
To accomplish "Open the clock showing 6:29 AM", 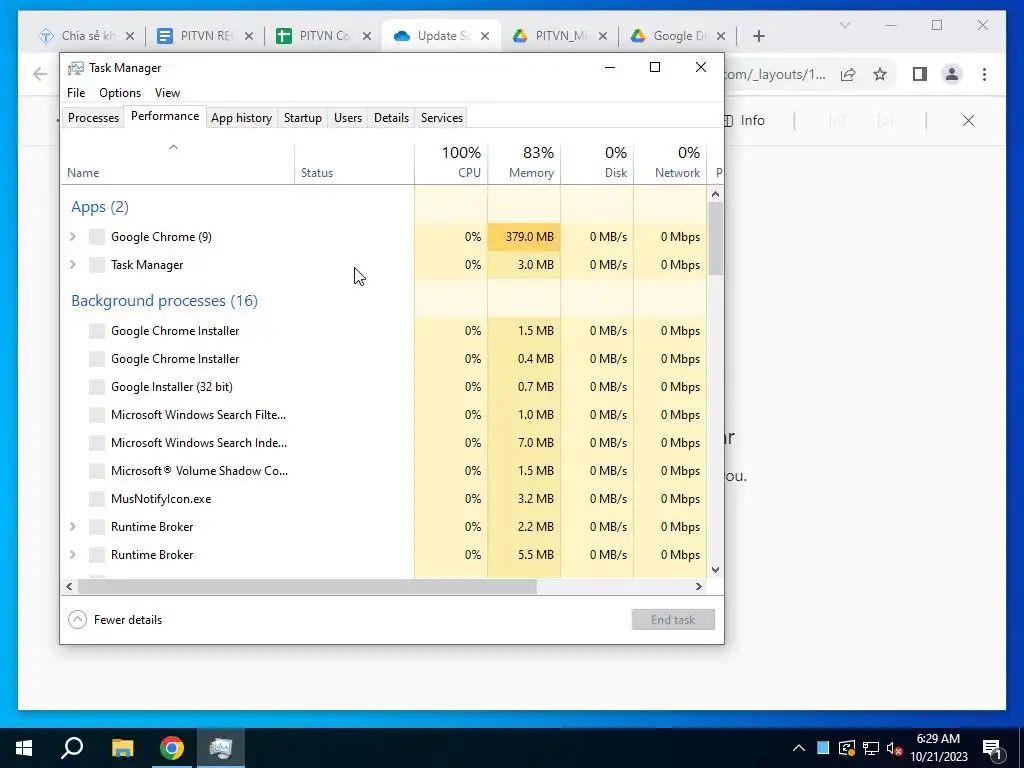I will click(938, 748).
